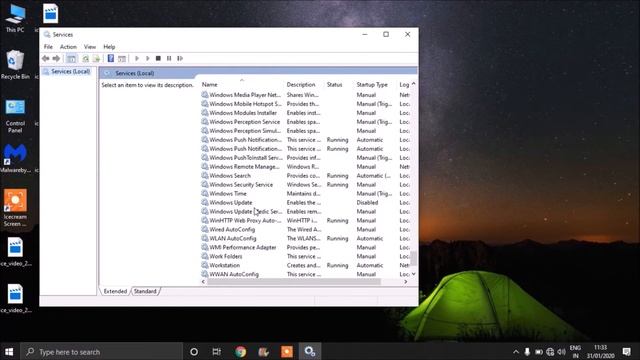Screen dimensions: 640x360
Task: Click the Stop Service square icon
Action: (158, 58)
